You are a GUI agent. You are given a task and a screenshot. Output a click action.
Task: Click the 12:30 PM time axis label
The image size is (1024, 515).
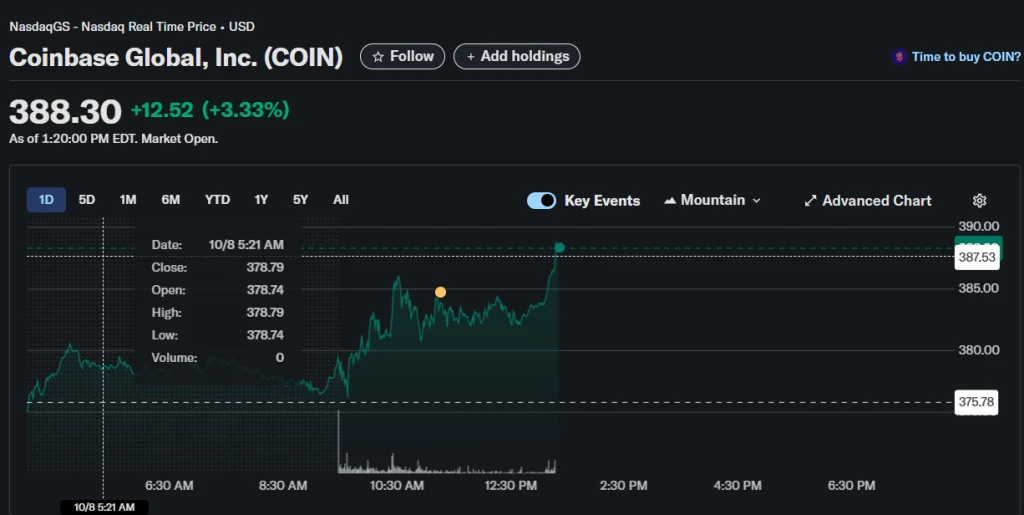tap(510, 486)
